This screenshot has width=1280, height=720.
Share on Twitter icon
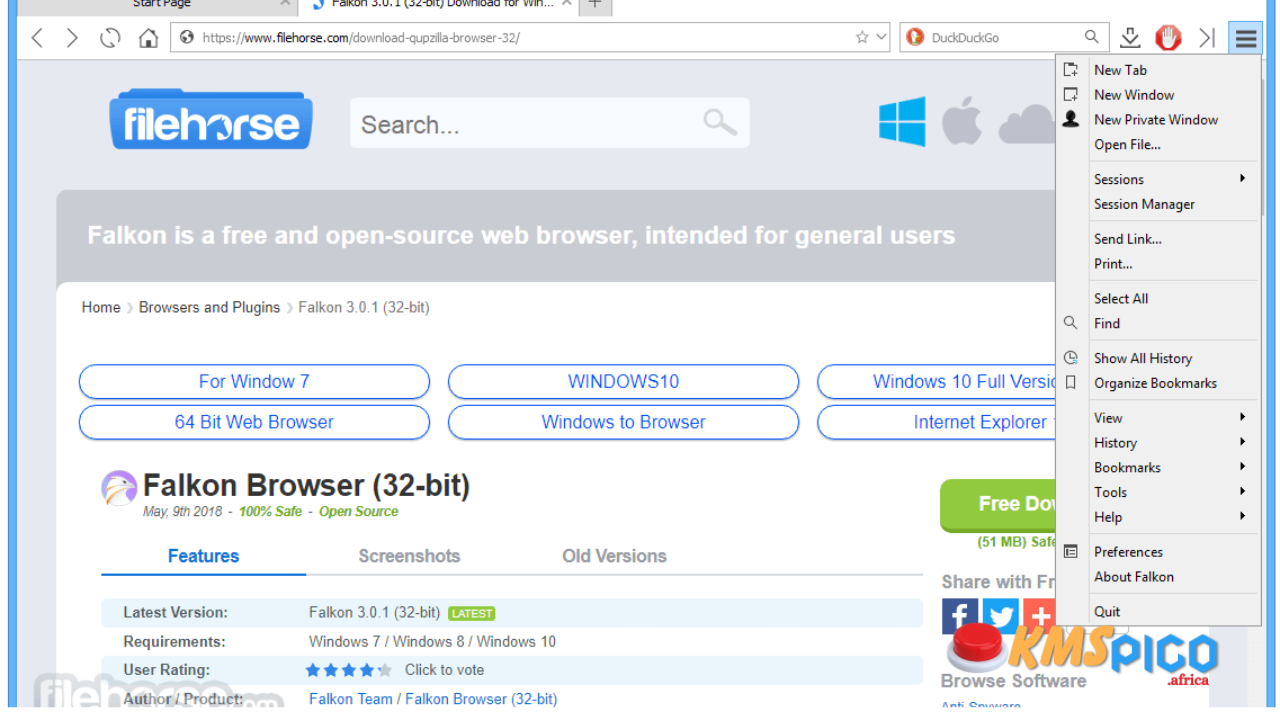coord(1000,616)
